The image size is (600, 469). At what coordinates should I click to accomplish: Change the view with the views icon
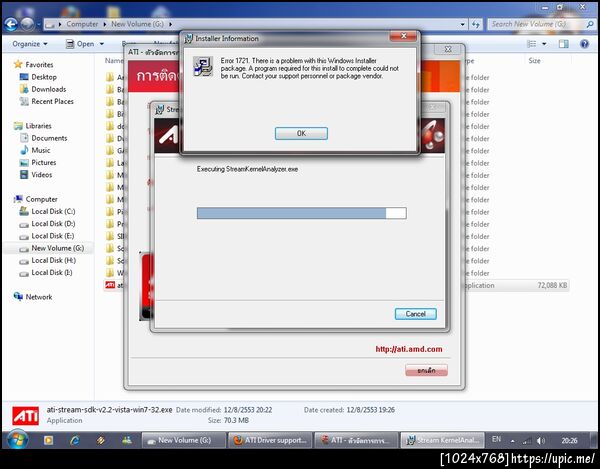[532, 44]
